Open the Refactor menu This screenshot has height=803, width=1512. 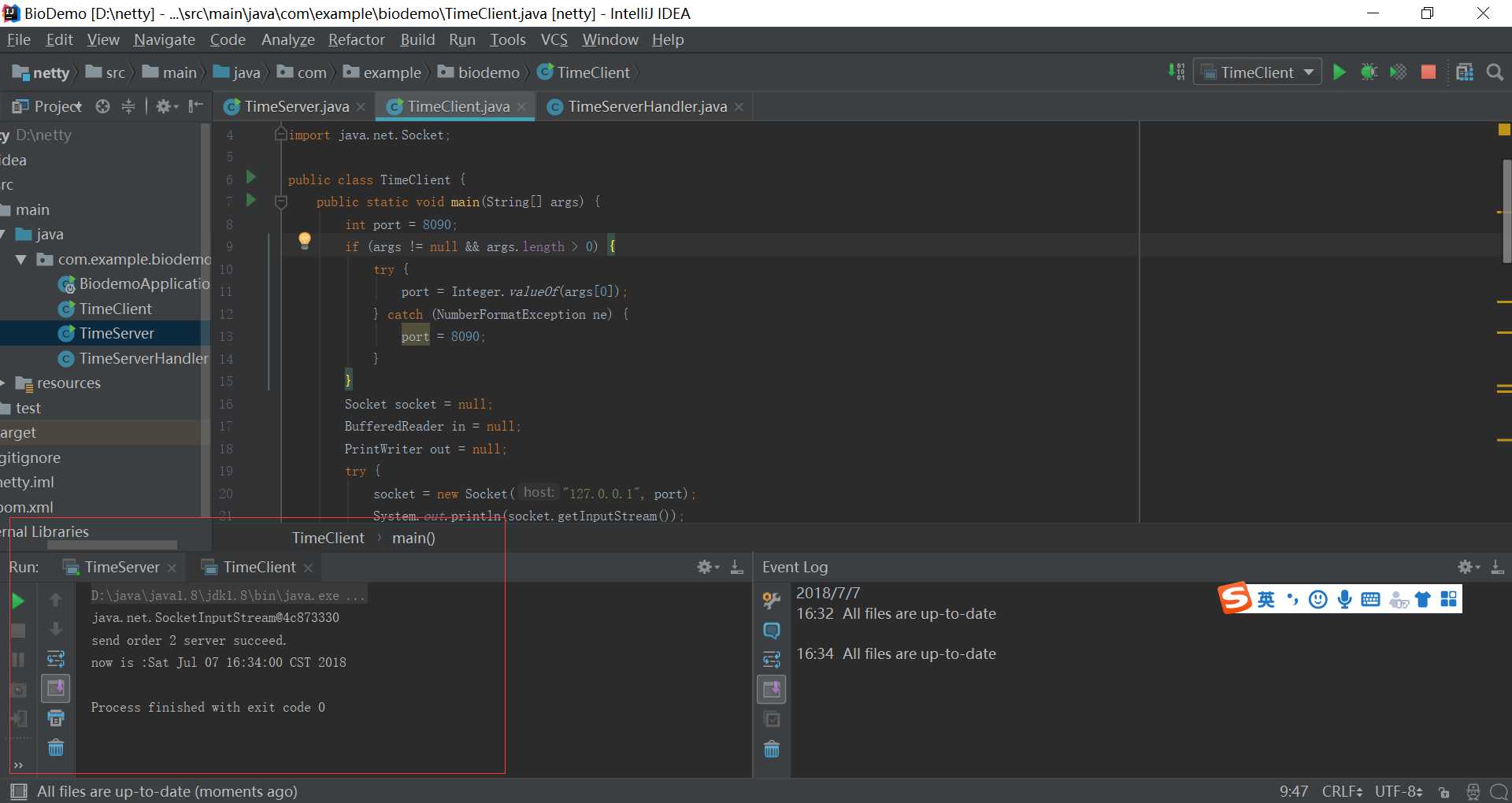(356, 39)
